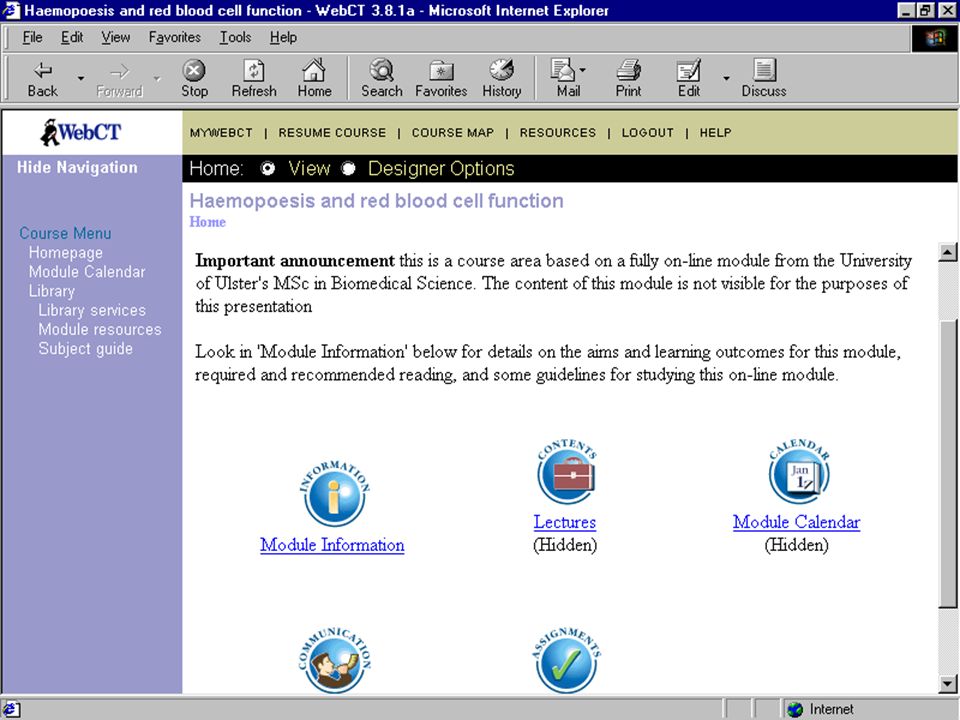Viewport: 960px width, 720px height.
Task: Click the Home breadcrumb link
Action: pyautogui.click(x=208, y=222)
